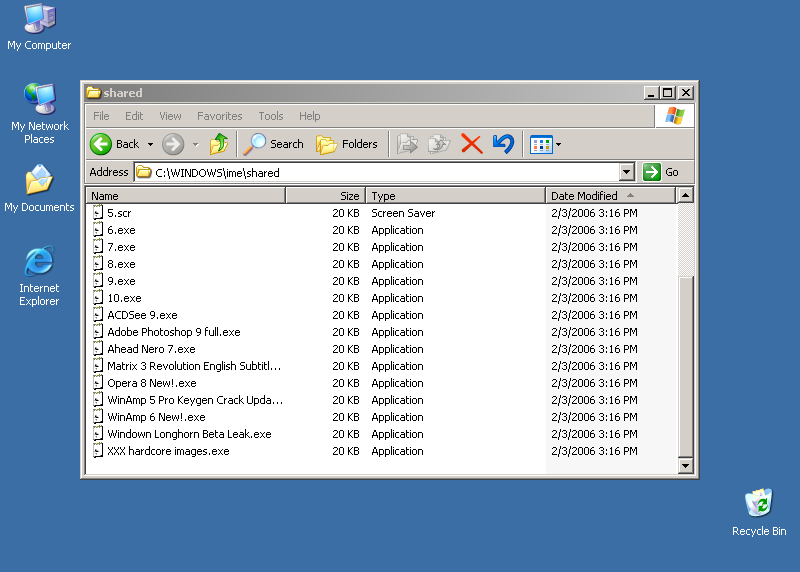Click the Views toolbar icon
This screenshot has width=800, height=572.
coord(541,145)
